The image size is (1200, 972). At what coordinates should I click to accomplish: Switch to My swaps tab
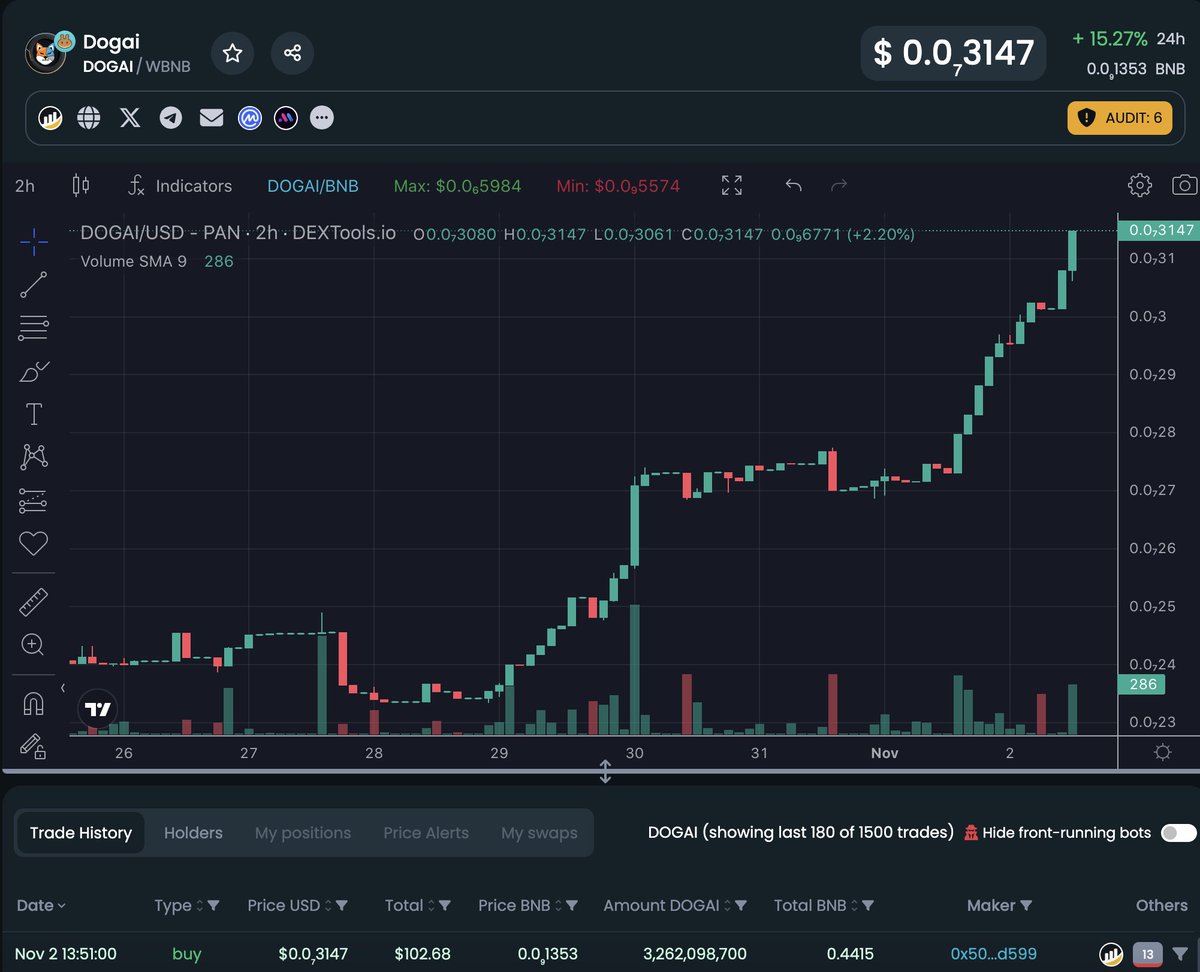click(539, 833)
